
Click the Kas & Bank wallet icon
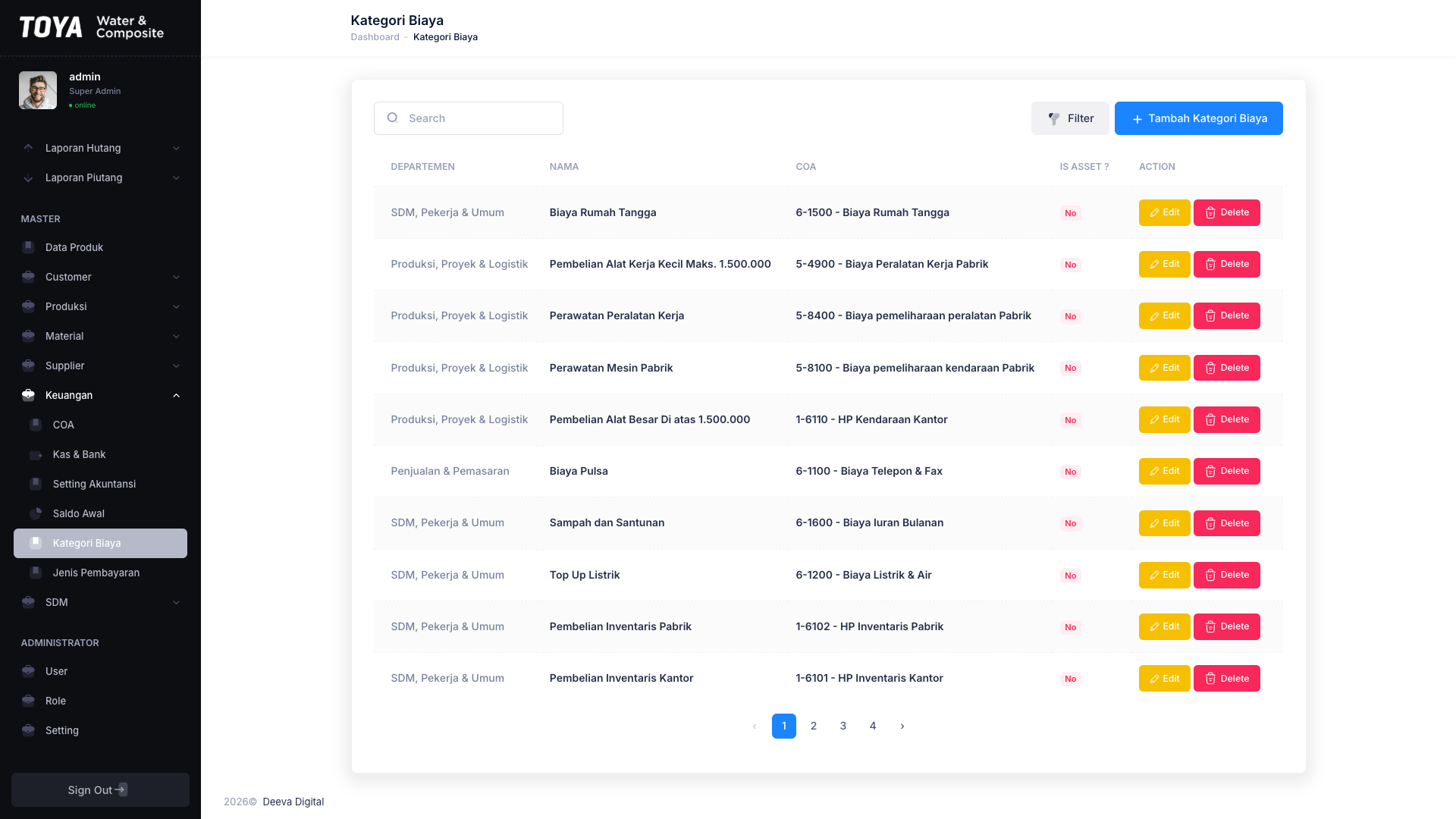pos(36,454)
